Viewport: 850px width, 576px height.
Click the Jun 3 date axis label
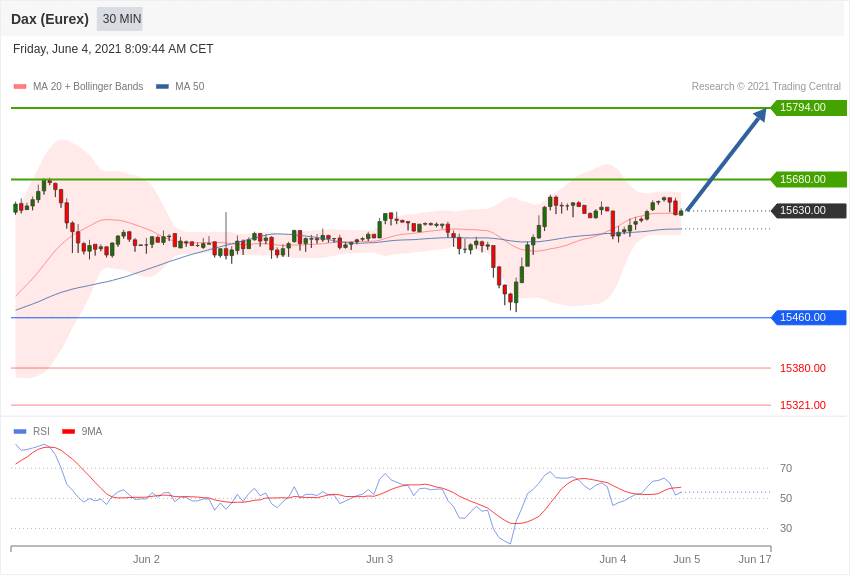[x=379, y=559]
